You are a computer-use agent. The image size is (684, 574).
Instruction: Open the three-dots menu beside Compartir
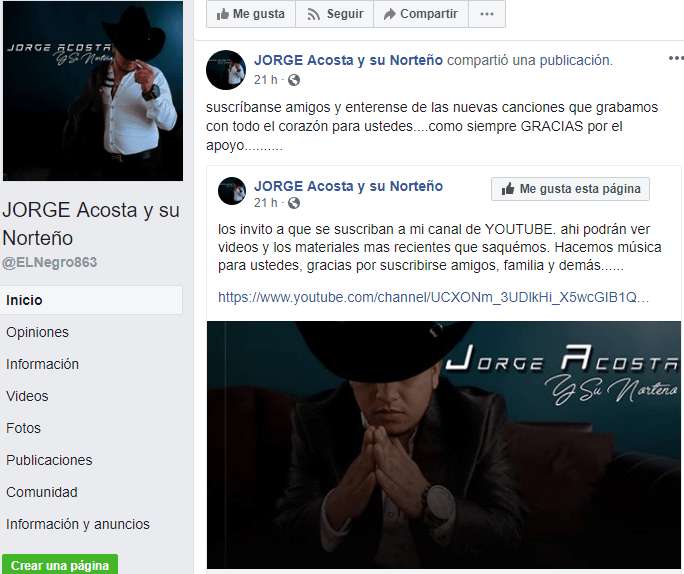(x=487, y=14)
